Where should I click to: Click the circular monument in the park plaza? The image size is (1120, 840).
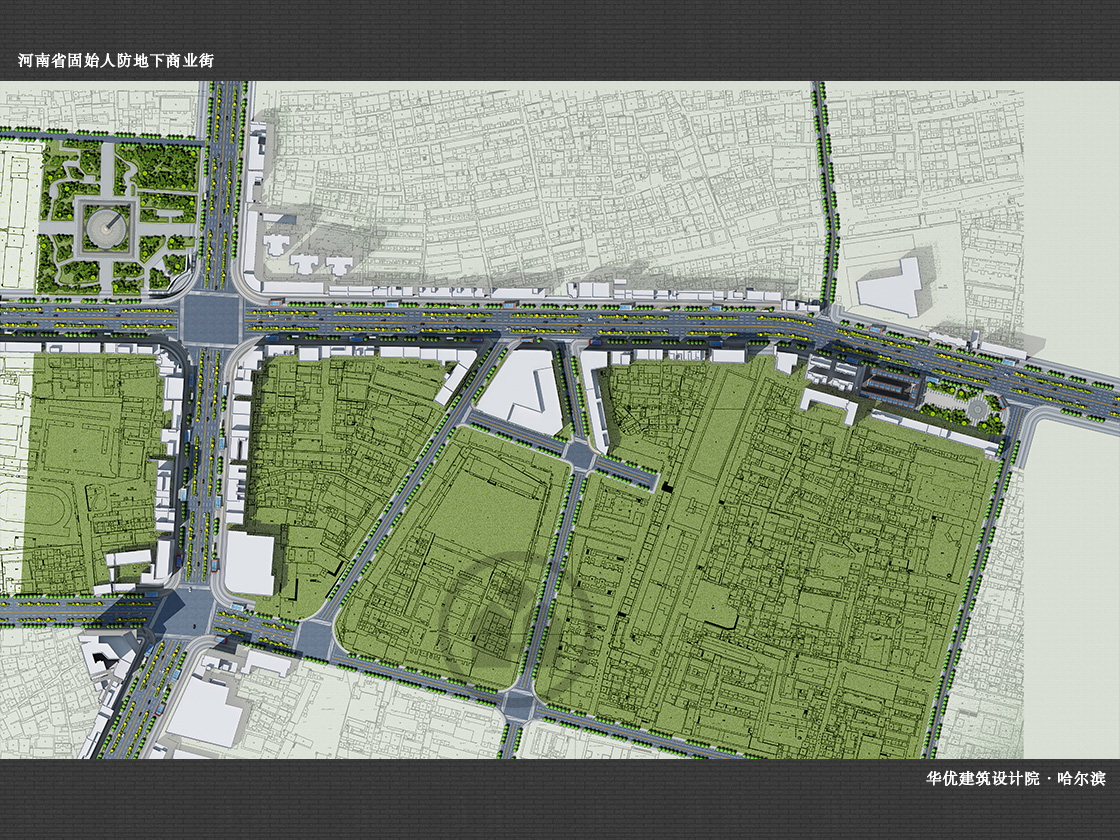tap(106, 228)
